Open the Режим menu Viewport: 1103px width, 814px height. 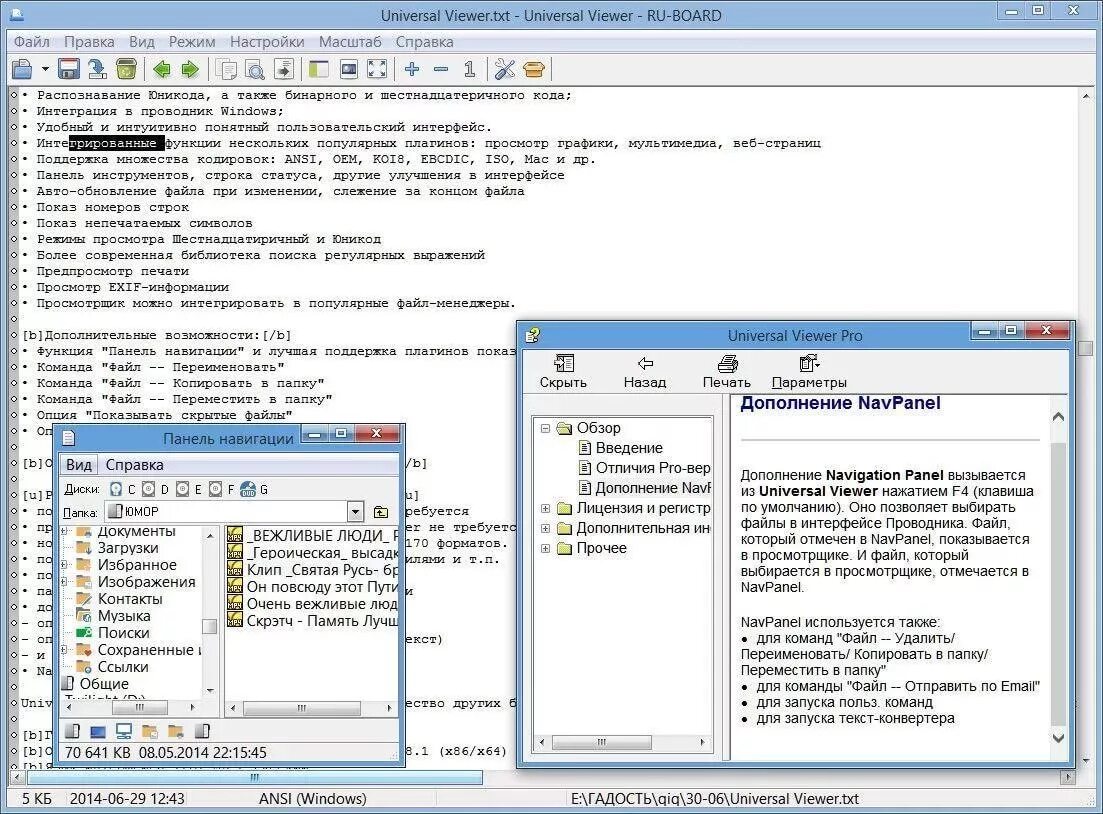pos(192,42)
